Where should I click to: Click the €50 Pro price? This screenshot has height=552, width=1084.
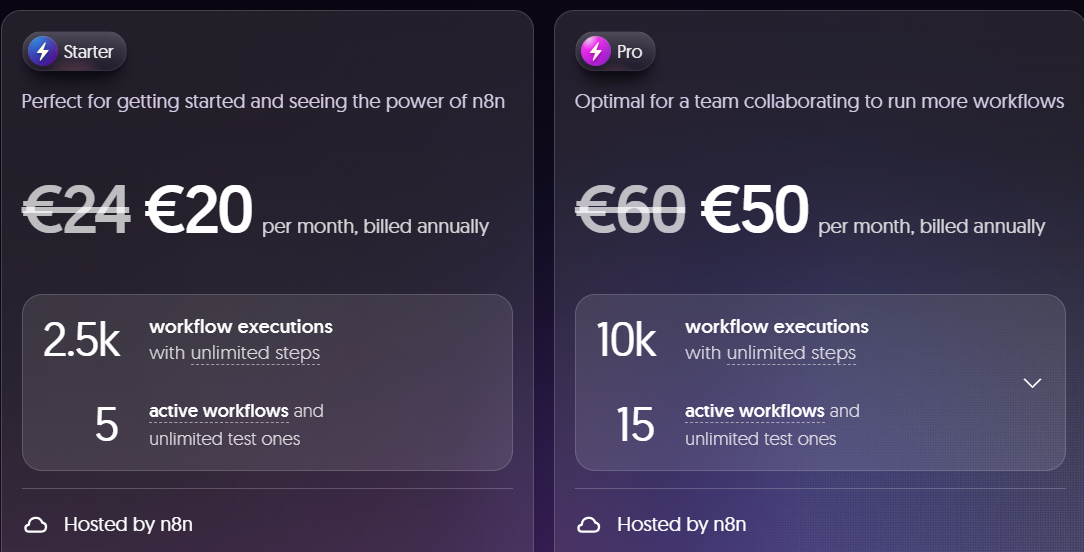pyautogui.click(x=754, y=210)
